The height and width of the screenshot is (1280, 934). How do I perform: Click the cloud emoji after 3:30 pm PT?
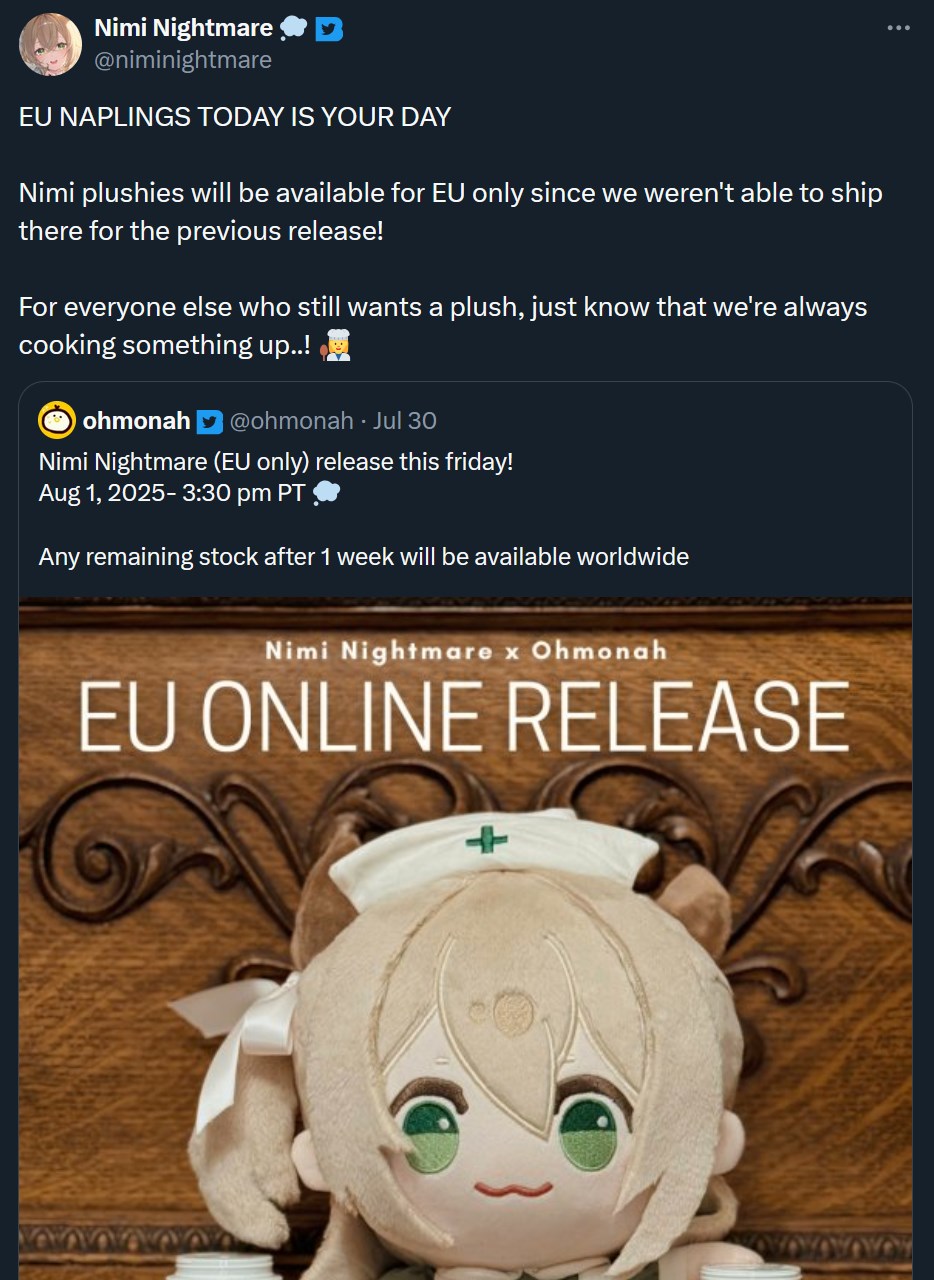click(x=326, y=493)
